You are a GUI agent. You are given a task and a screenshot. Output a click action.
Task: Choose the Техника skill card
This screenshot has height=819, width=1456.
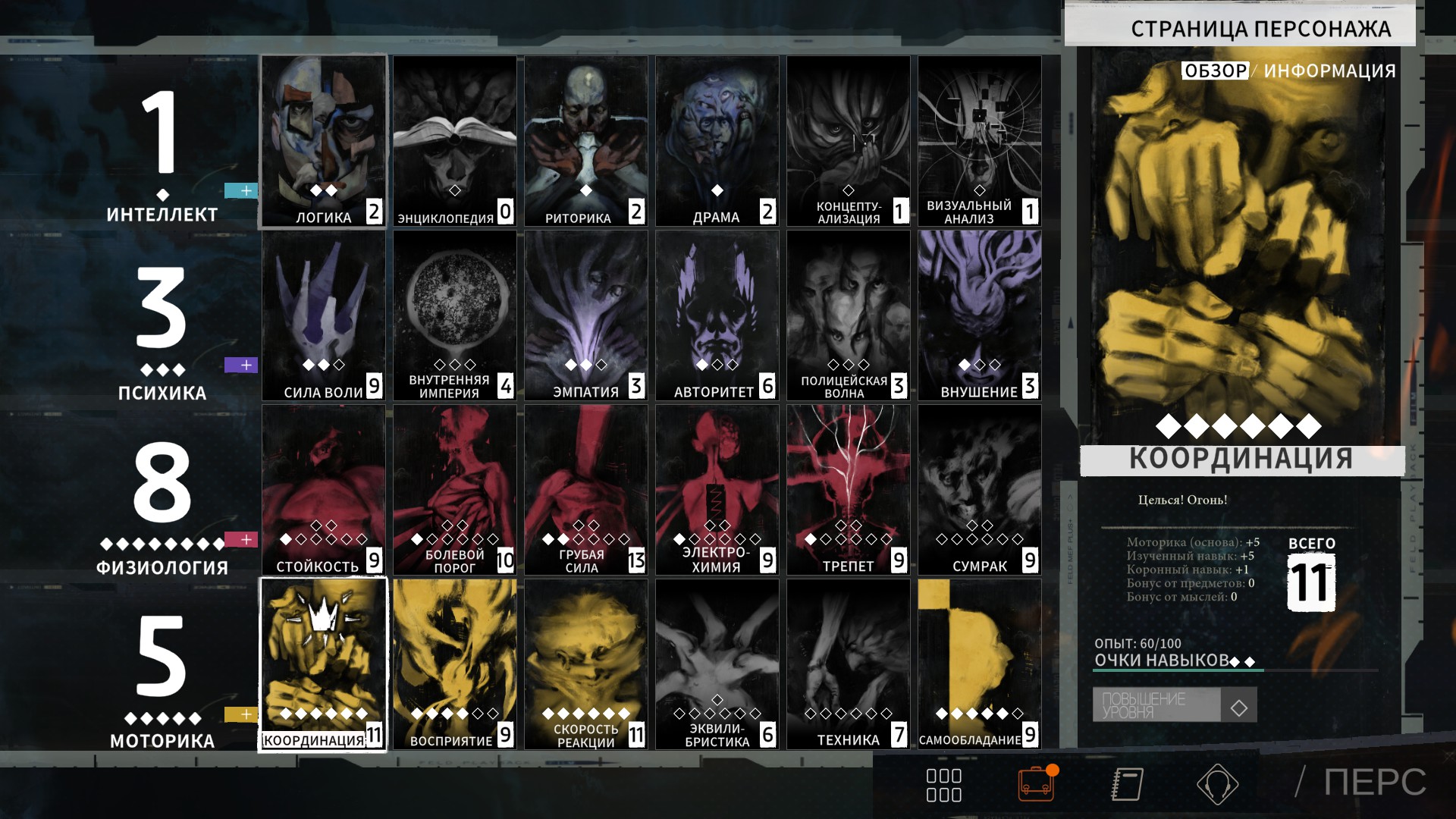(x=849, y=664)
